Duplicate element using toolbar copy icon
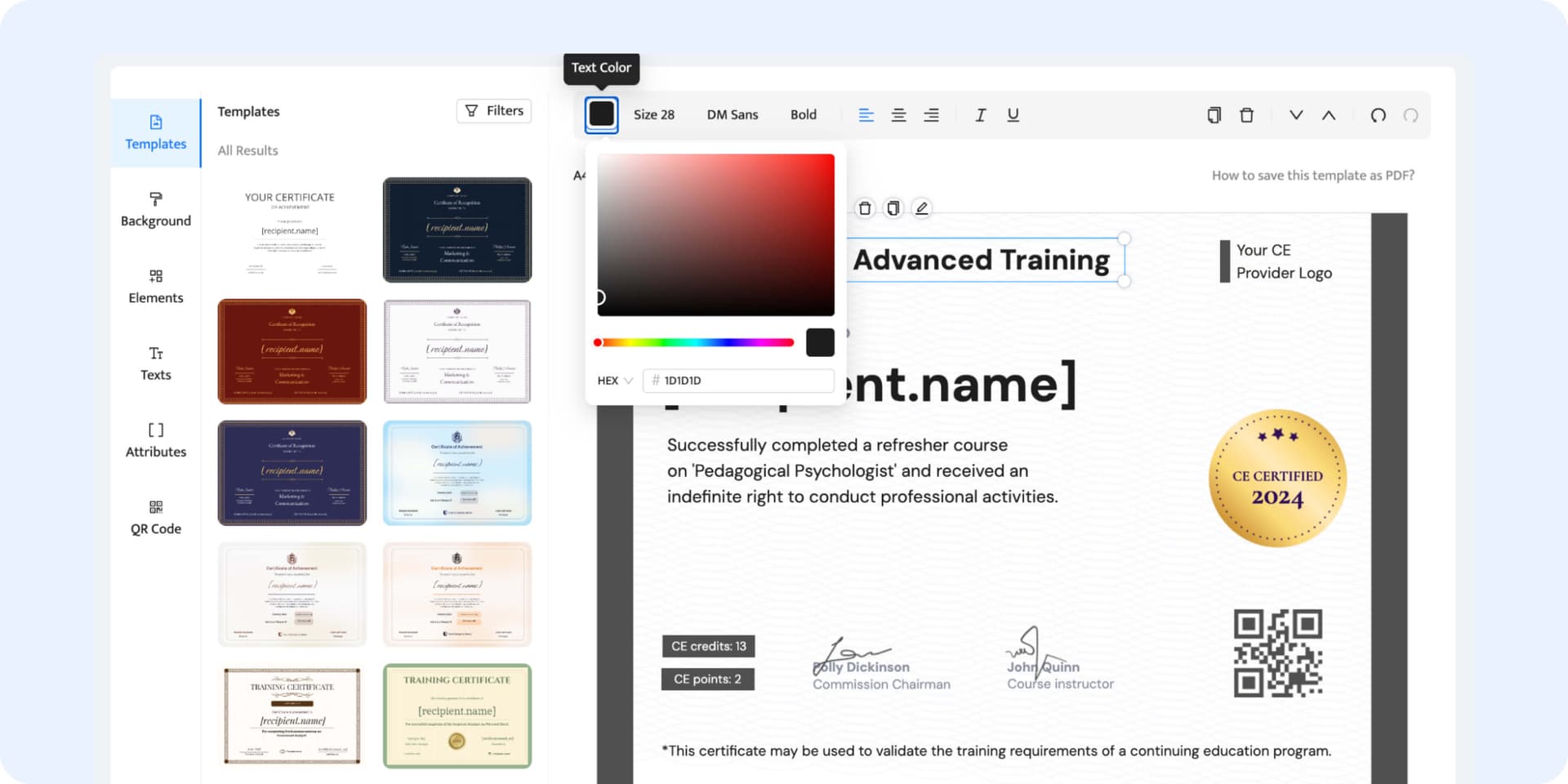 [1214, 115]
